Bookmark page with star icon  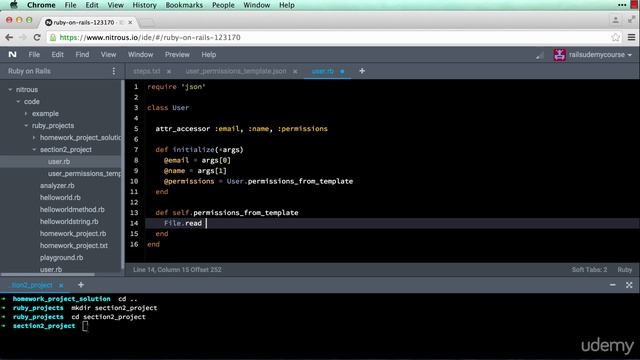(616, 38)
